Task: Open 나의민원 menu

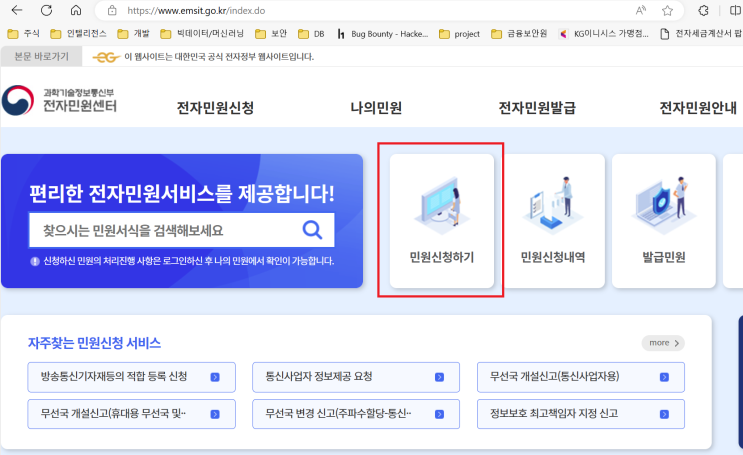Action: click(x=376, y=108)
